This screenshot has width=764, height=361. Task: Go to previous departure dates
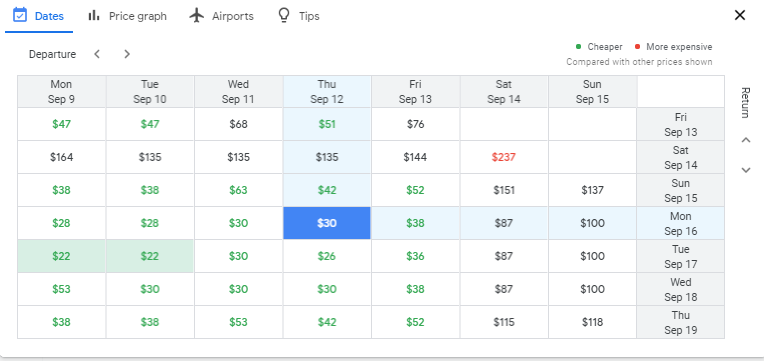(x=97, y=54)
